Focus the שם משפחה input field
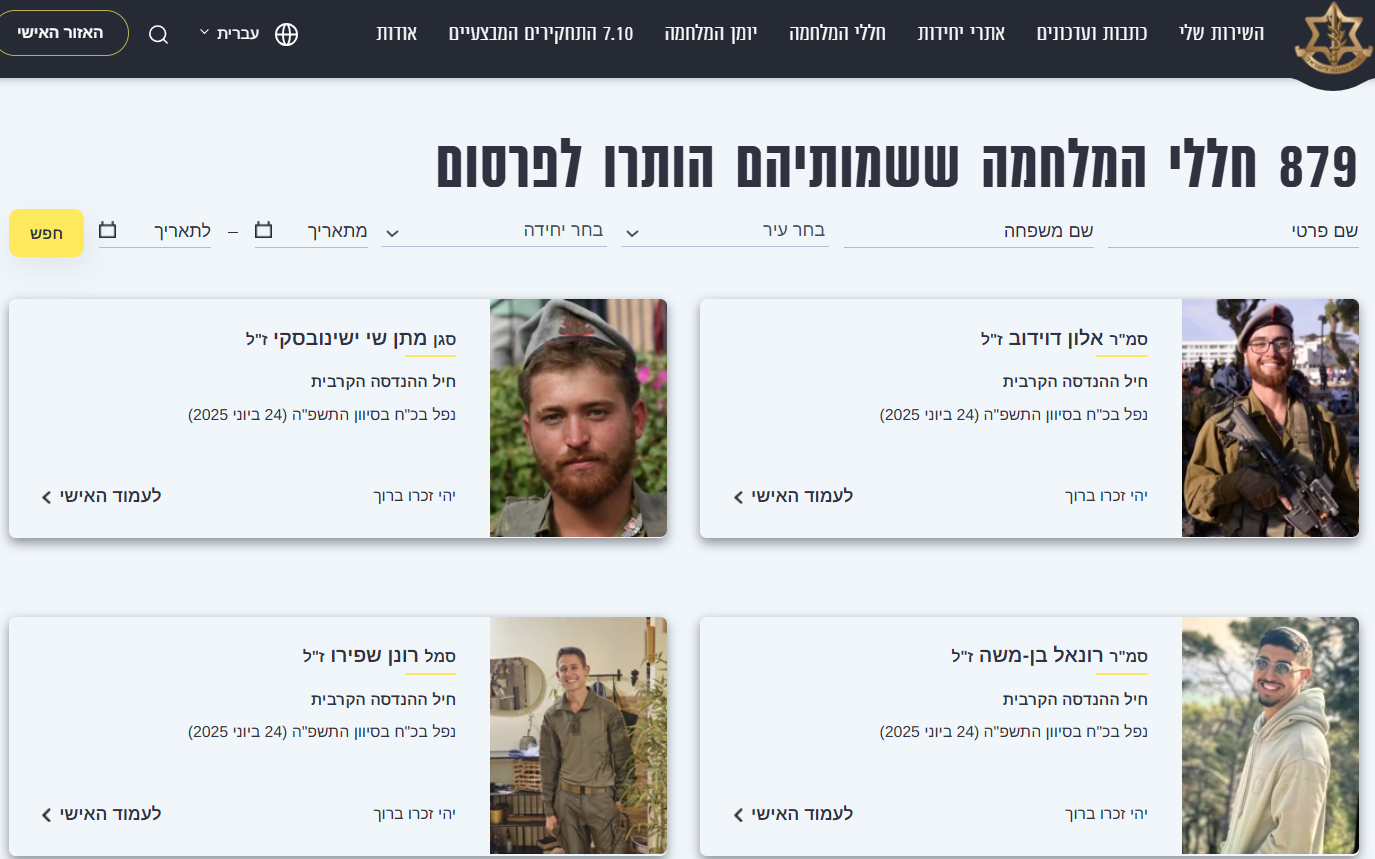This screenshot has width=1375, height=859. click(x=969, y=231)
